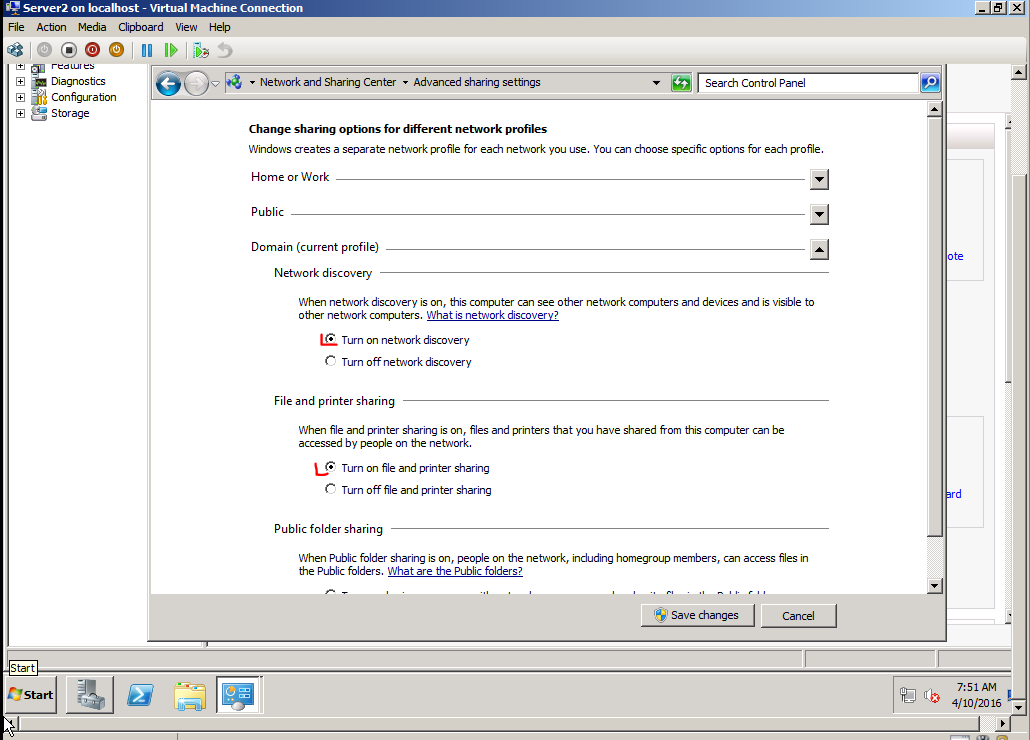The image size is (1030, 740).
Task: Select Turn on file and printer sharing
Action: pyautogui.click(x=330, y=468)
